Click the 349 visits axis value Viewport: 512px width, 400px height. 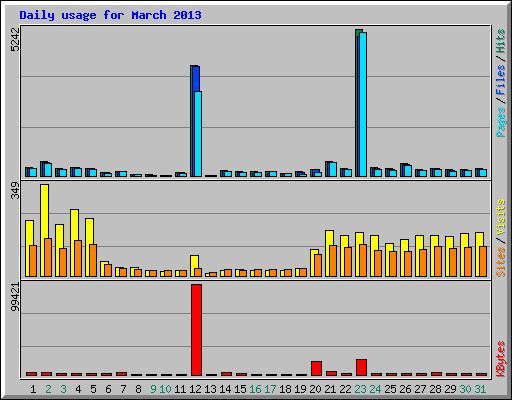(15, 191)
